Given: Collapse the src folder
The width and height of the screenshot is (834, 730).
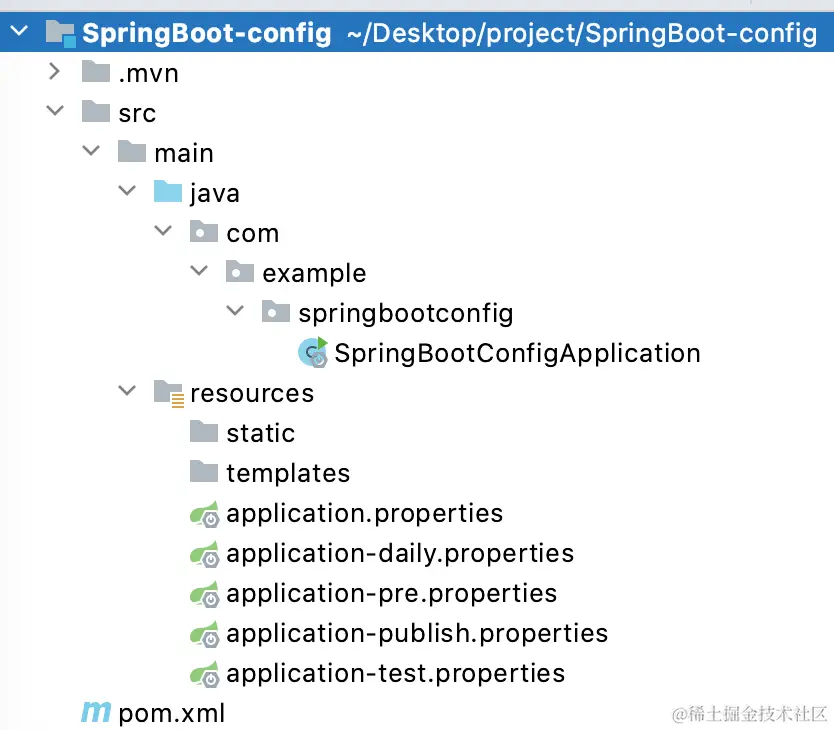Looking at the screenshot, I should [55, 112].
